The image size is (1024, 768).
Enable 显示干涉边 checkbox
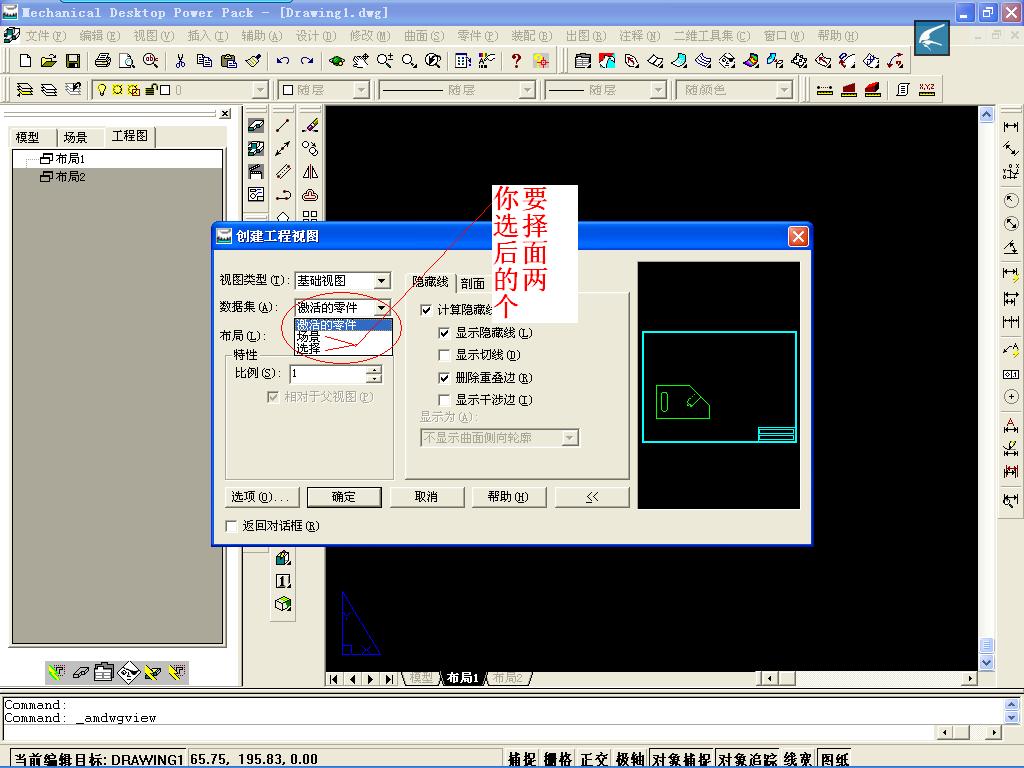tap(444, 400)
